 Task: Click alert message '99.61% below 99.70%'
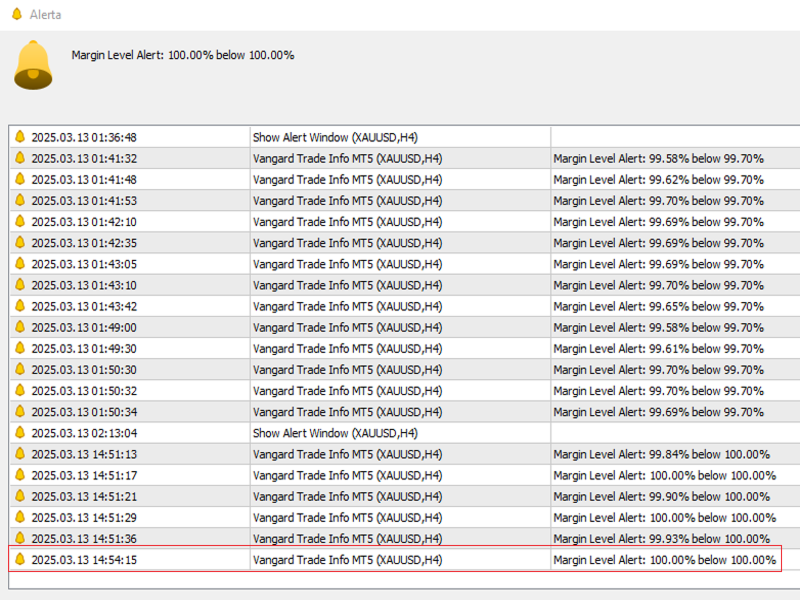658,348
